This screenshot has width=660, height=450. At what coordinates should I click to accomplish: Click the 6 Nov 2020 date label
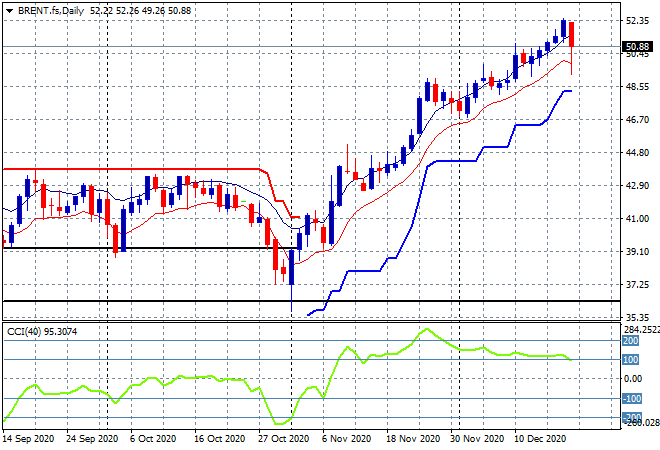tap(346, 439)
